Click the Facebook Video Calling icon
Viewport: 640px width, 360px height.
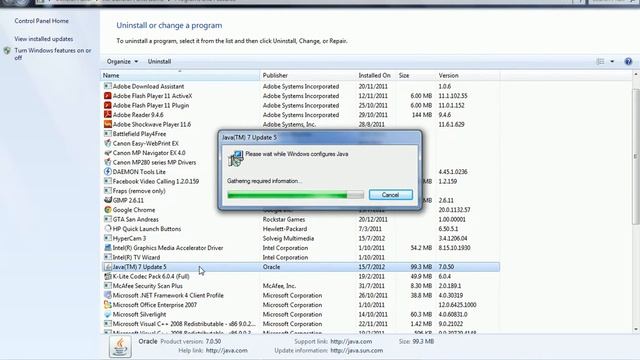(107, 181)
